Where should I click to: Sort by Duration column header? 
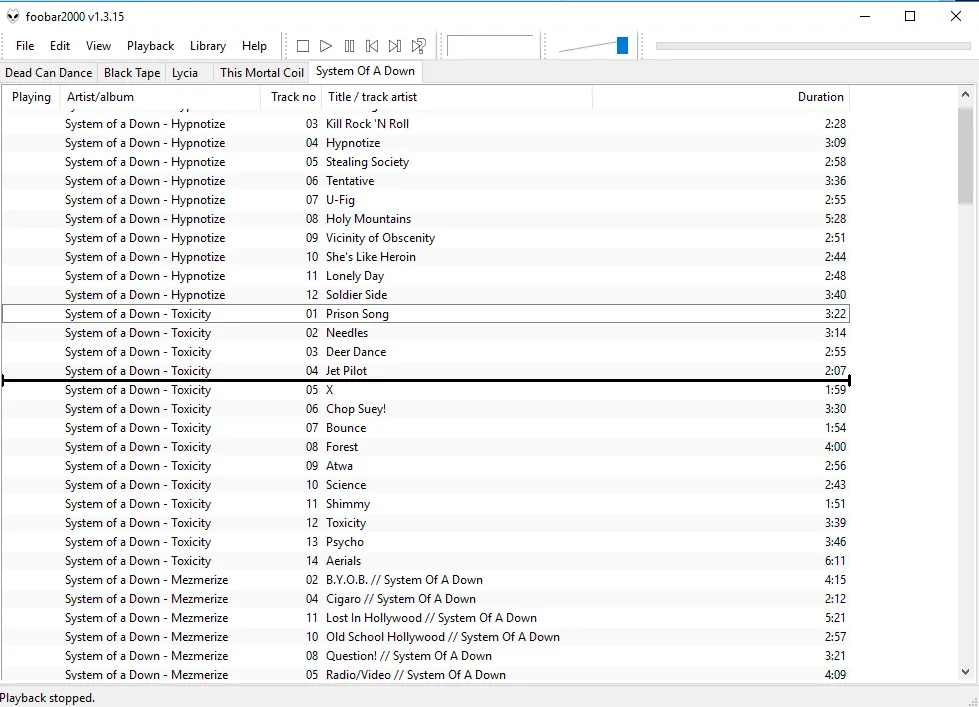tap(721, 97)
